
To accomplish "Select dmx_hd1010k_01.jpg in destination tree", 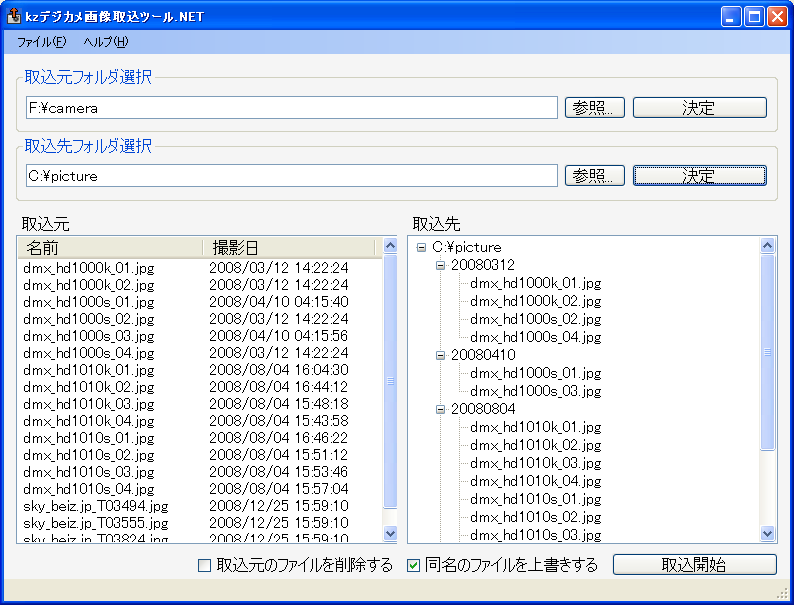I will 536,428.
